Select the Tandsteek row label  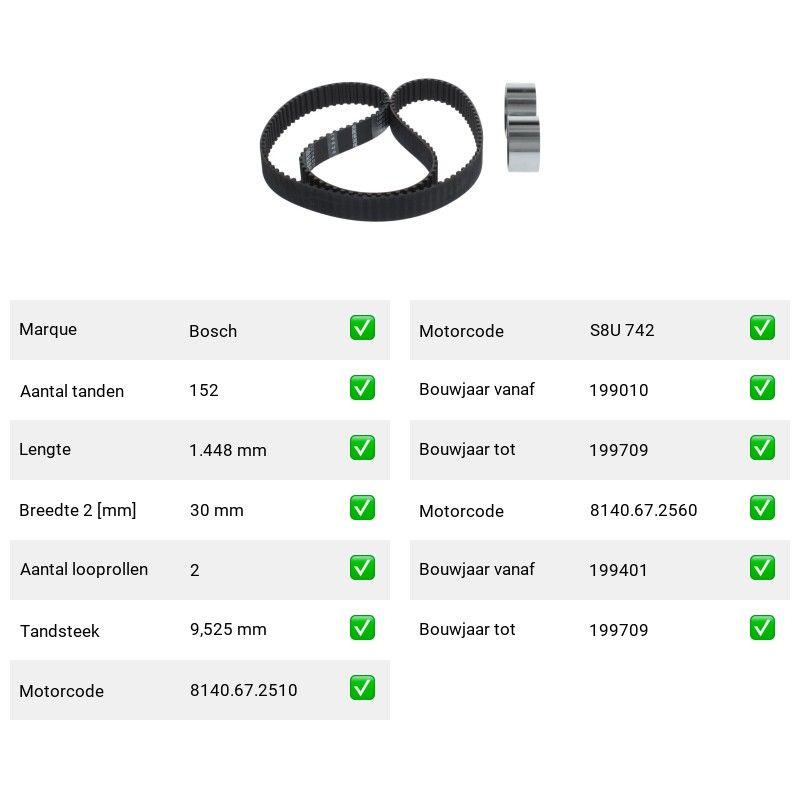(60, 631)
